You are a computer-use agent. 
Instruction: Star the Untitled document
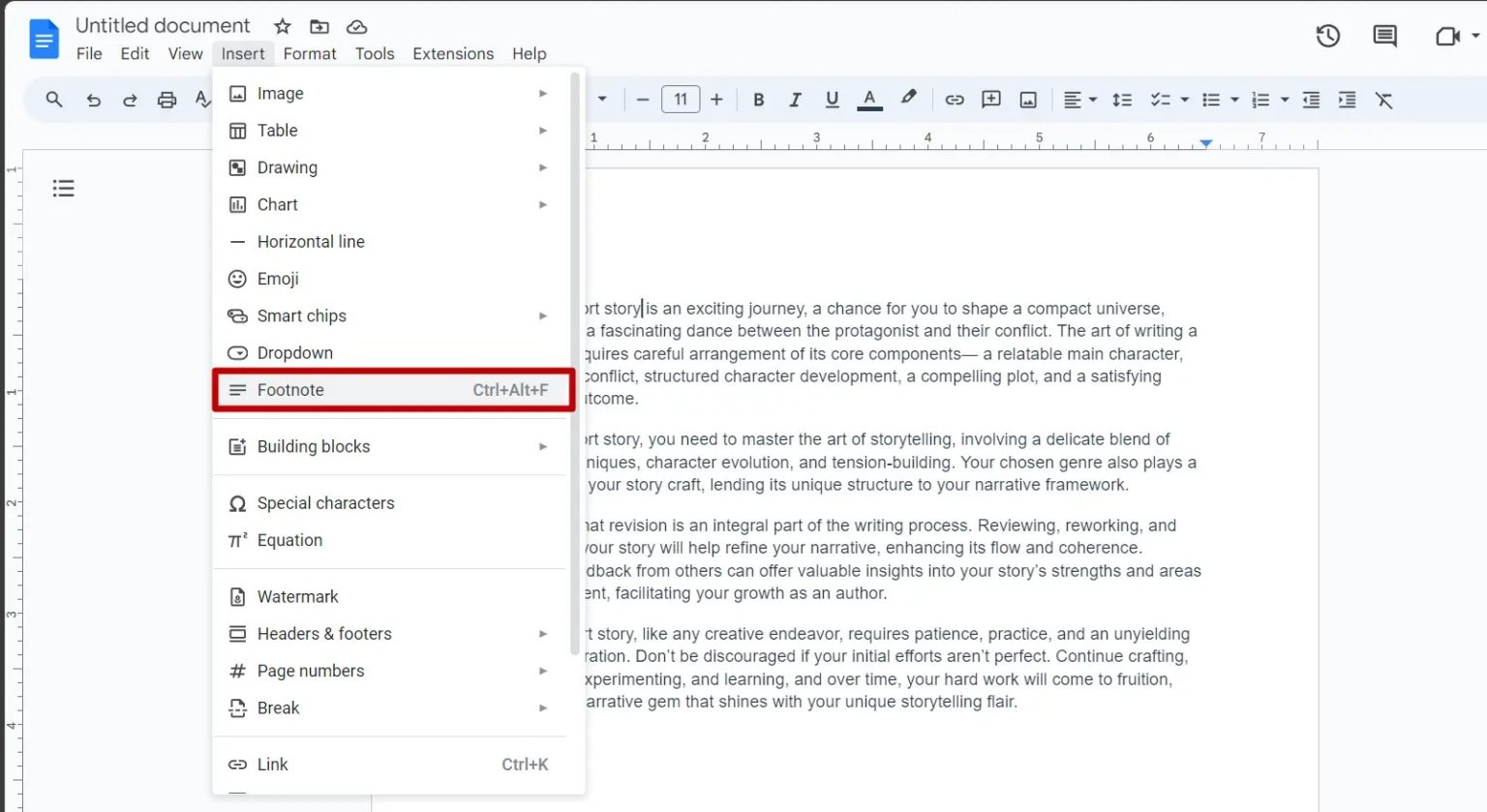tap(282, 26)
